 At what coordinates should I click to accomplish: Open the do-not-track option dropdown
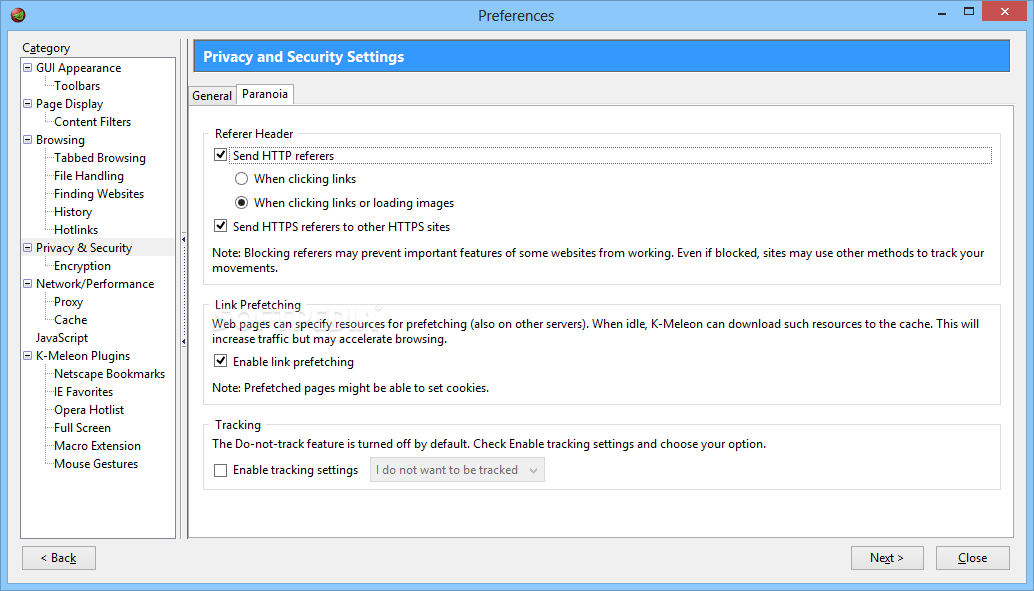tap(457, 470)
